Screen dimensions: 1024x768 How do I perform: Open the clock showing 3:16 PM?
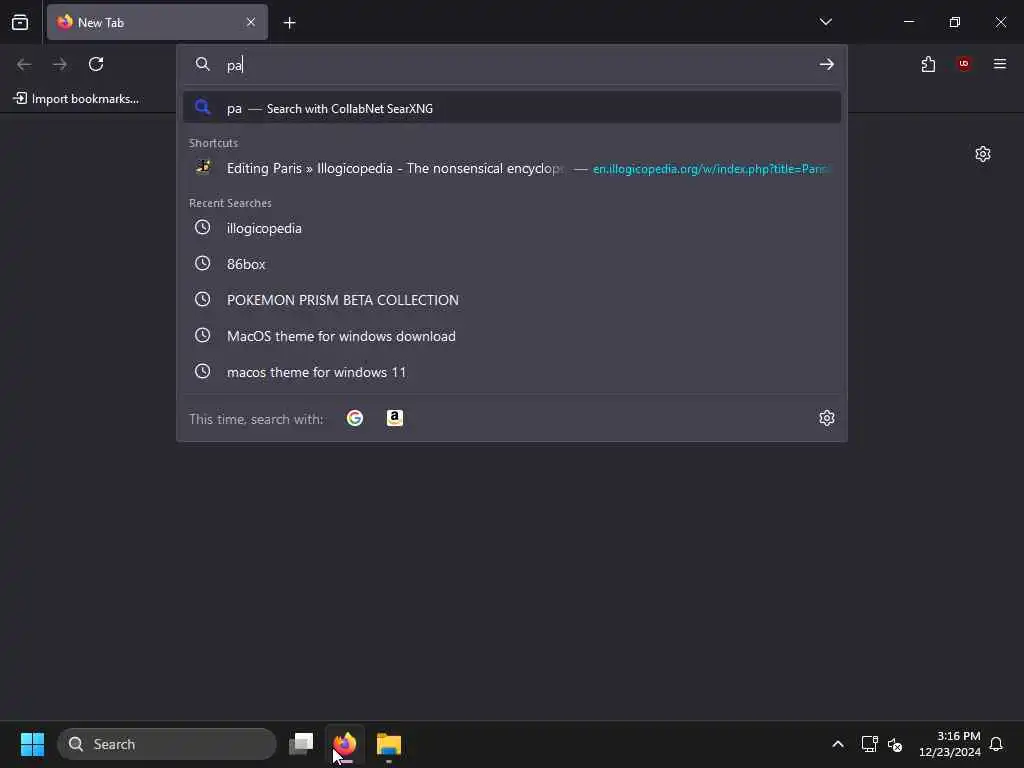point(950,744)
